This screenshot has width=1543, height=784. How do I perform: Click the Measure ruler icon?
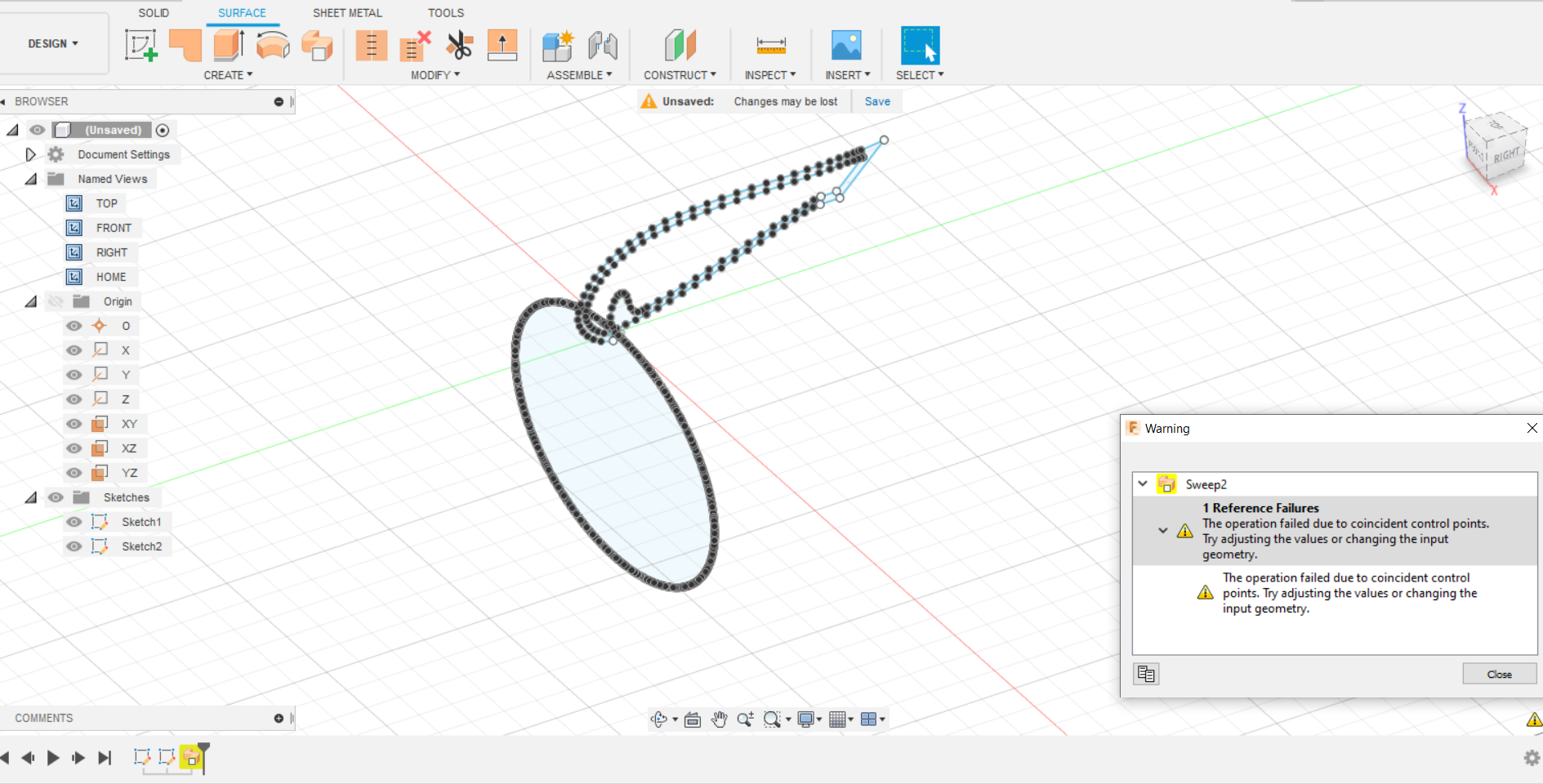pyautogui.click(x=770, y=45)
